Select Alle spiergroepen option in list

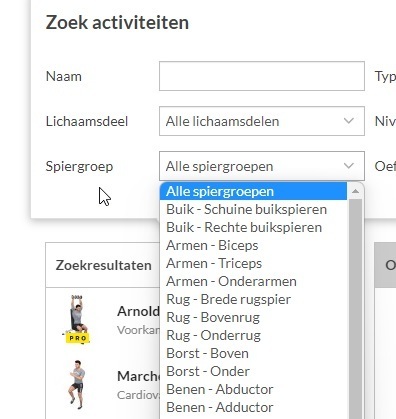[x=253, y=191]
